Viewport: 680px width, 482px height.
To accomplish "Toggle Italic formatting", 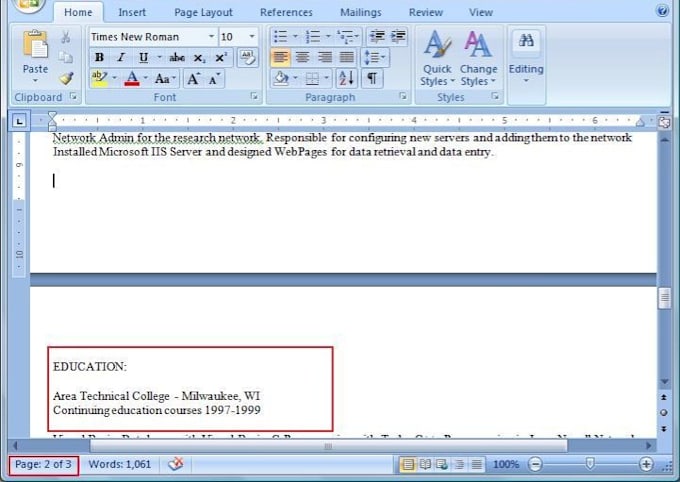I will [x=121, y=57].
